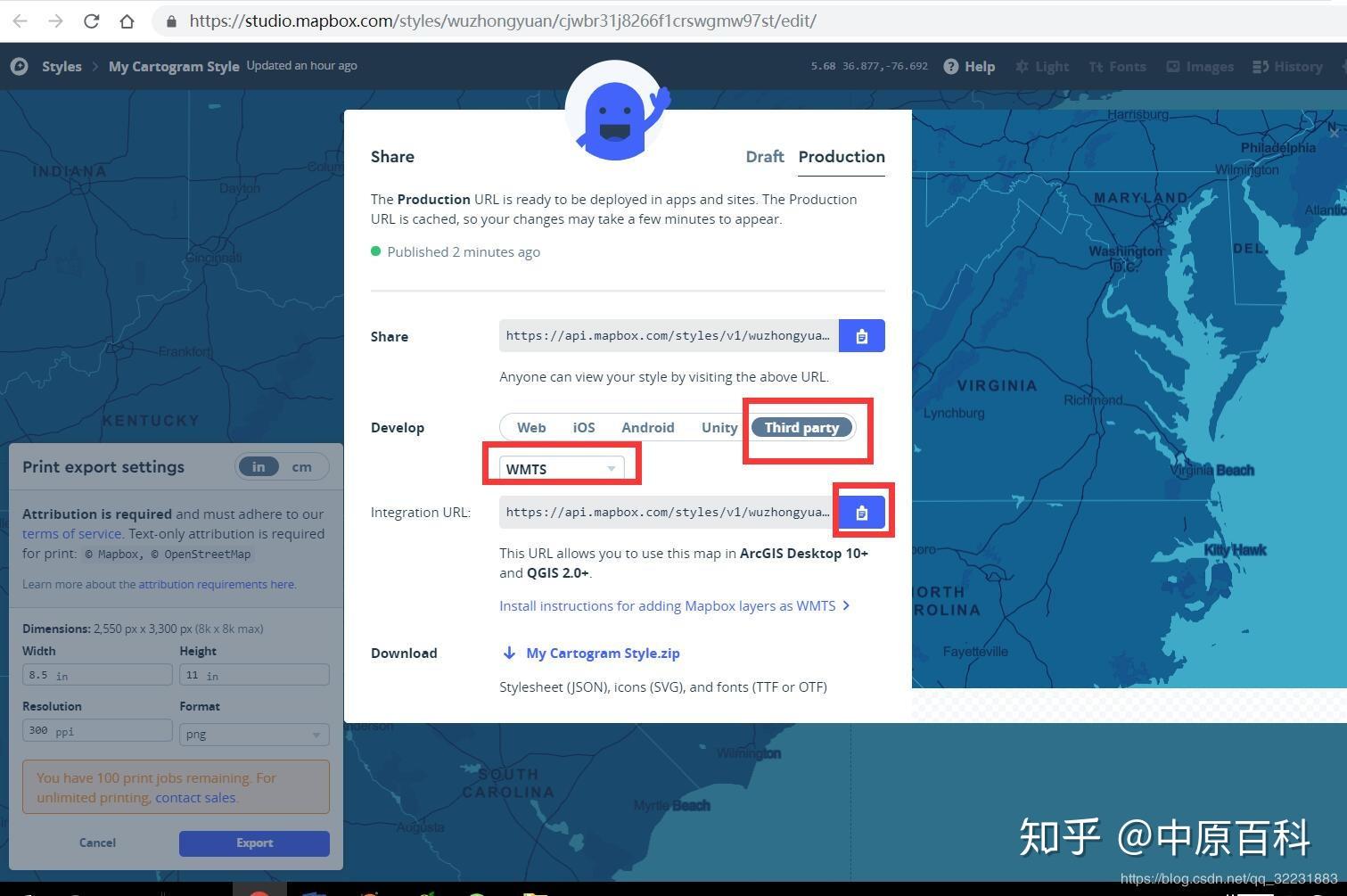Viewport: 1347px width, 896px height.
Task: Open the History panel
Action: tap(1287, 66)
